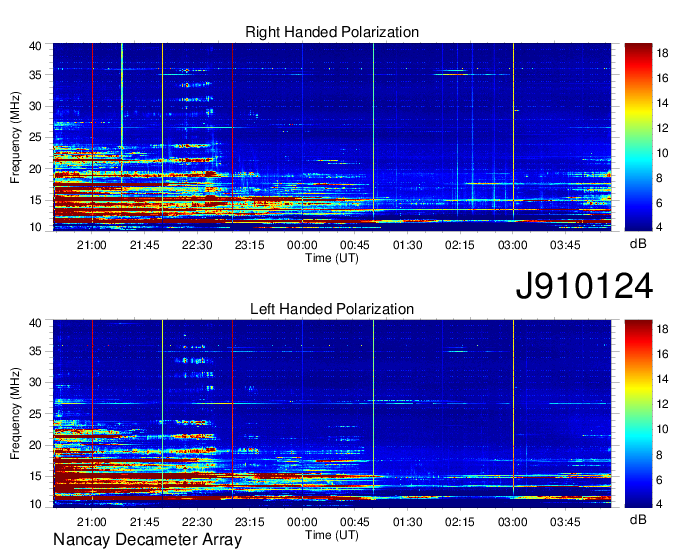Screen dimensions: 680x552
Task: Select 21:00 time tick on Right Handed plot
Action: click(92, 245)
